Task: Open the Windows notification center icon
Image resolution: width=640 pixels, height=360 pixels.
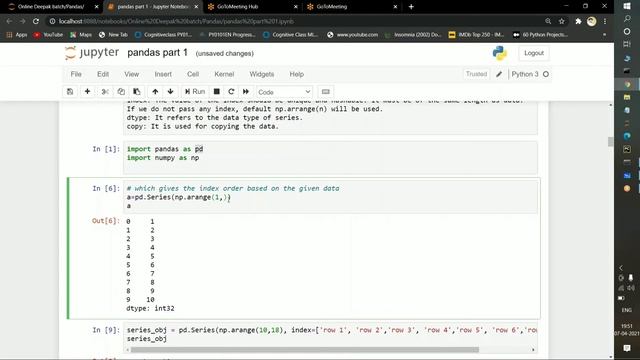Action: click(x=627, y=348)
